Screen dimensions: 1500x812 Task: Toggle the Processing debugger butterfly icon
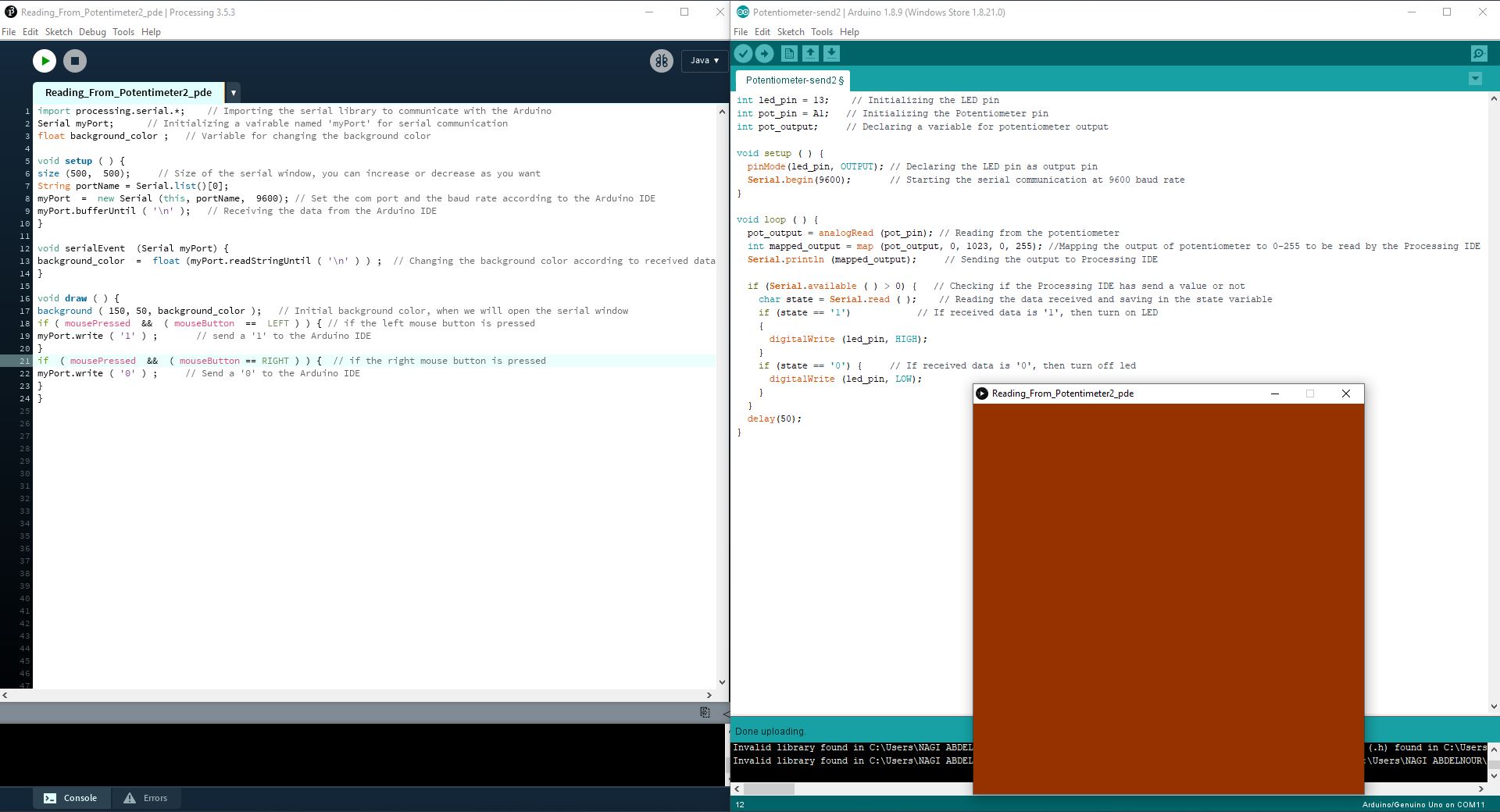coord(662,61)
